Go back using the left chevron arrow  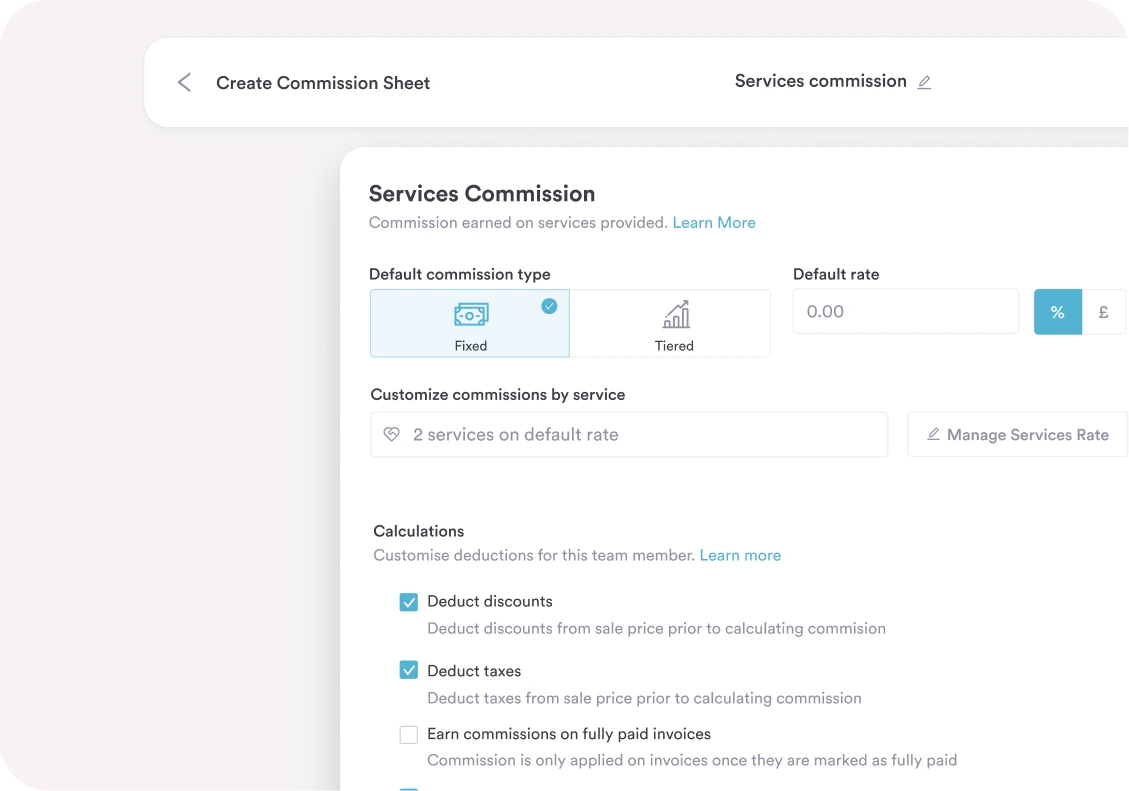coord(184,83)
